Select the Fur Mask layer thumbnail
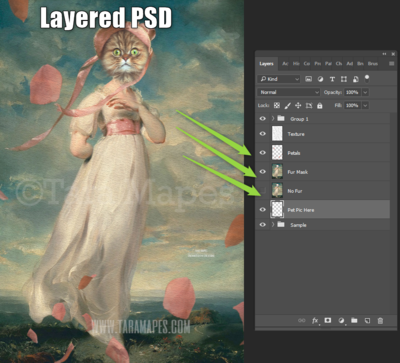This screenshot has height=363, width=400. tap(277, 172)
